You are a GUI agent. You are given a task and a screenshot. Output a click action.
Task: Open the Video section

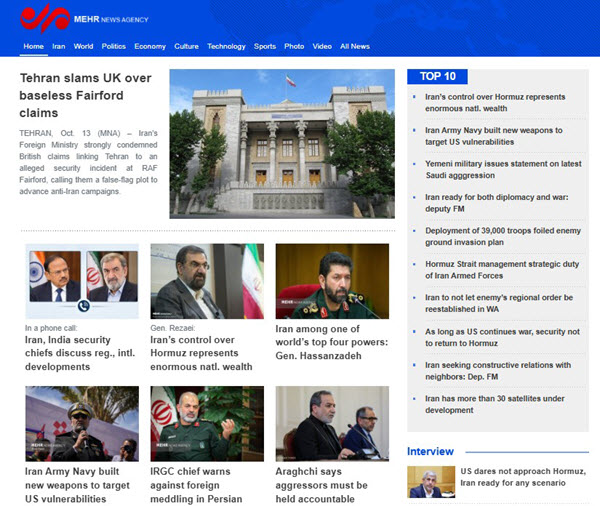point(322,46)
